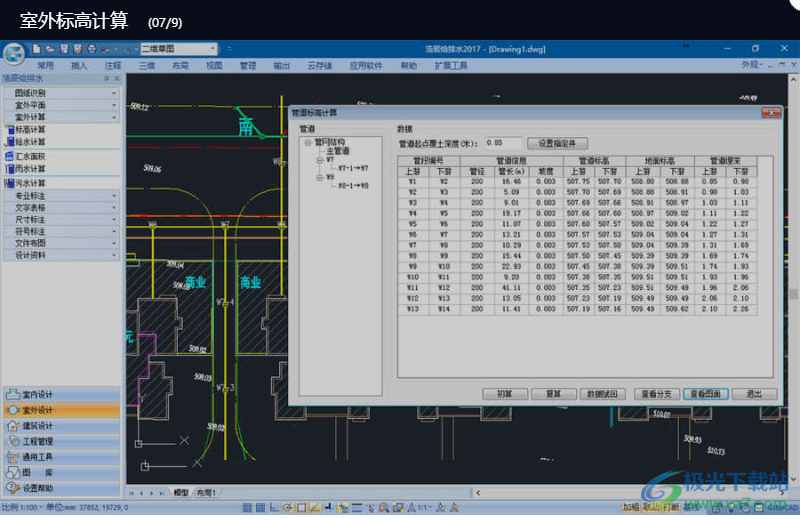Click the Save icon in quick toolbar
This screenshot has width=800, height=520.
point(64,49)
